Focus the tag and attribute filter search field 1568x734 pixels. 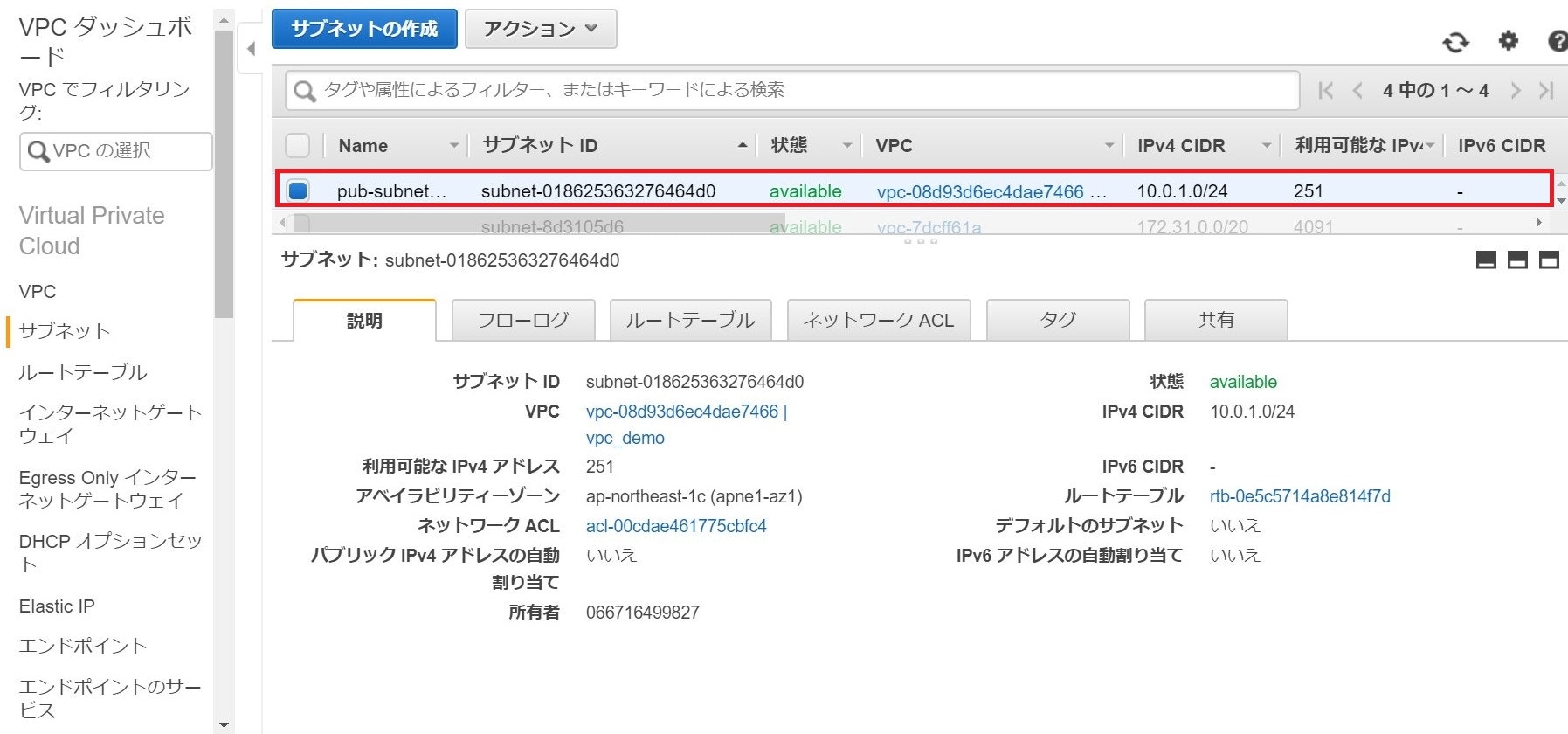click(791, 90)
